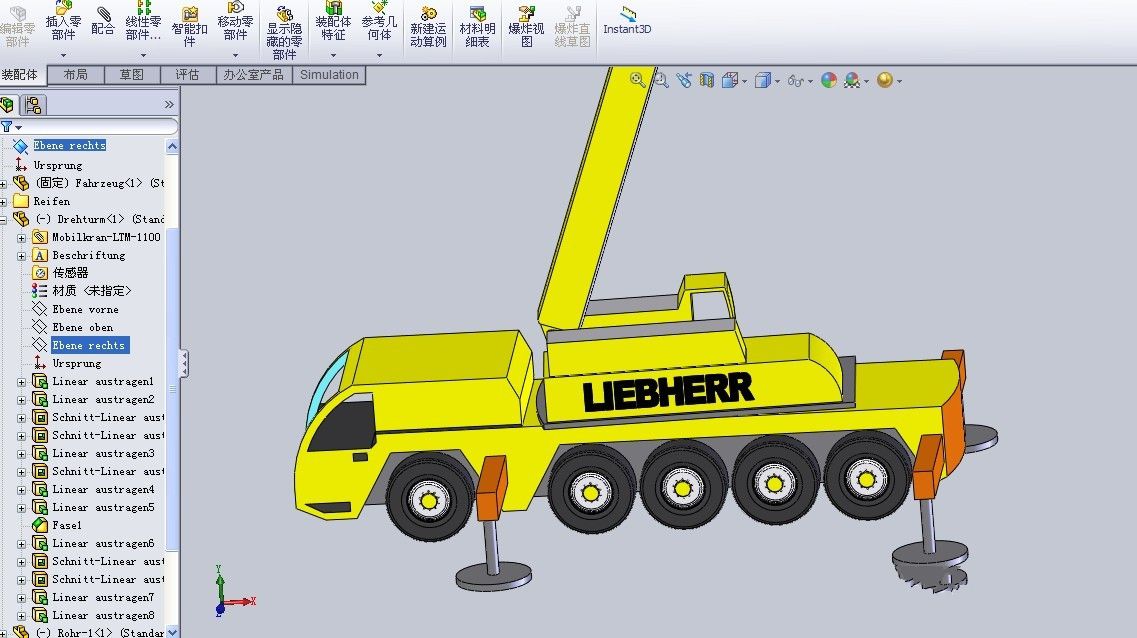Open dropdown arrow under 移动零部件
This screenshot has height=638, width=1137.
pyautogui.click(x=235, y=55)
